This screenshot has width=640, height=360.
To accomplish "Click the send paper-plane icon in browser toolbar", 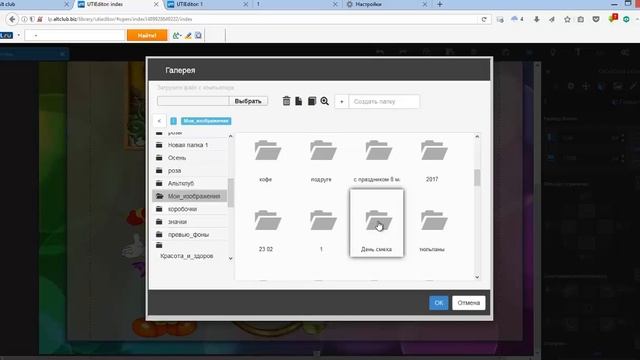I will pyautogui.click(x=551, y=19).
